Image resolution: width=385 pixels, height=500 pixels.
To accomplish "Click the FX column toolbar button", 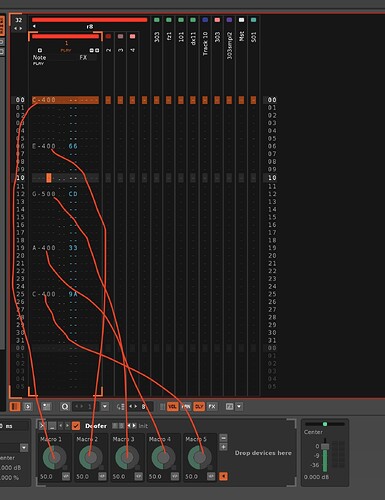I will point(212,406).
